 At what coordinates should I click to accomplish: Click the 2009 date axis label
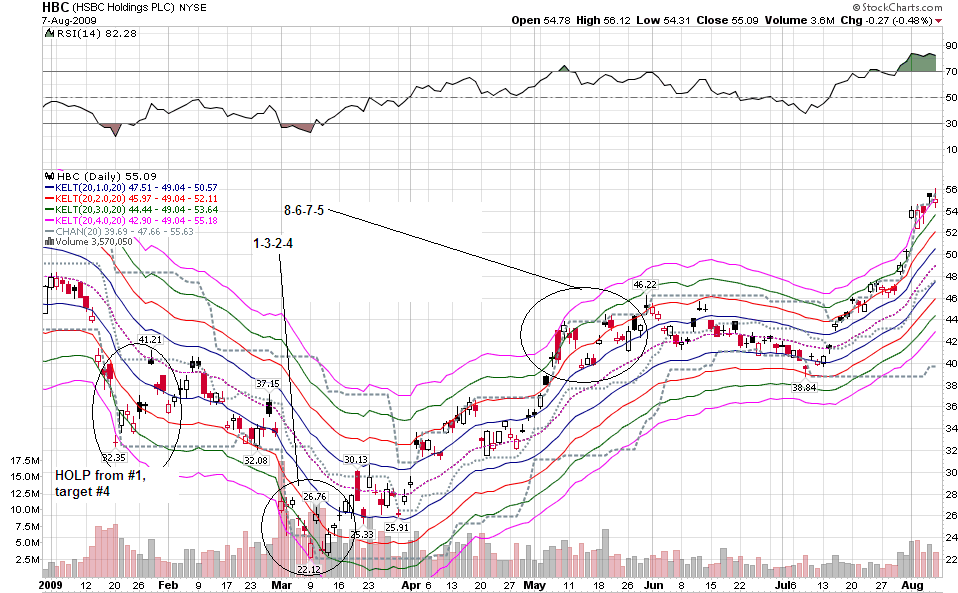(51, 585)
